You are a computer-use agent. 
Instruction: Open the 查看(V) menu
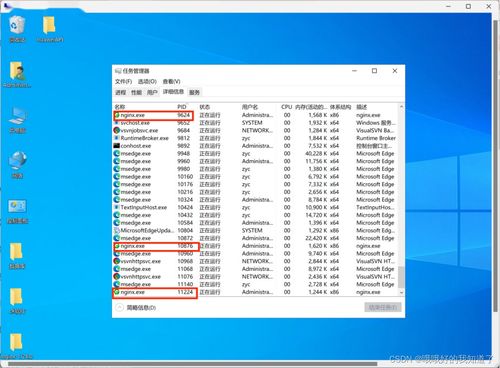click(x=171, y=81)
